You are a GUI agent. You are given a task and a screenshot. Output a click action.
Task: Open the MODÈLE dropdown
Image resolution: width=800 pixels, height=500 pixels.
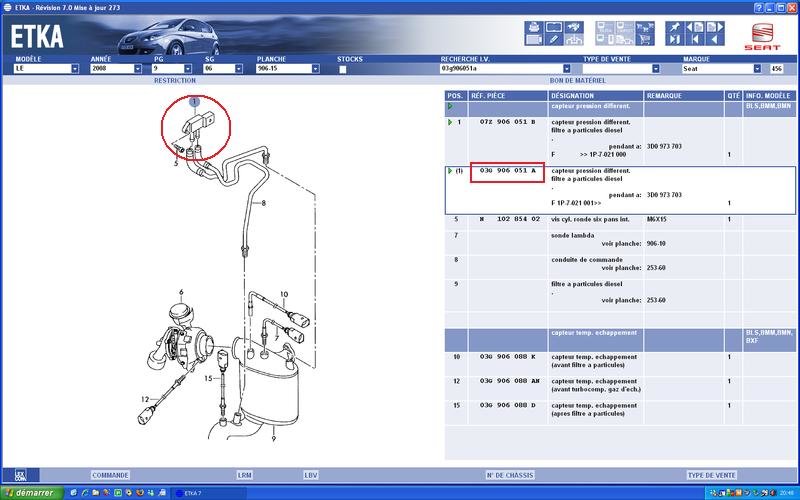[x=75, y=69]
